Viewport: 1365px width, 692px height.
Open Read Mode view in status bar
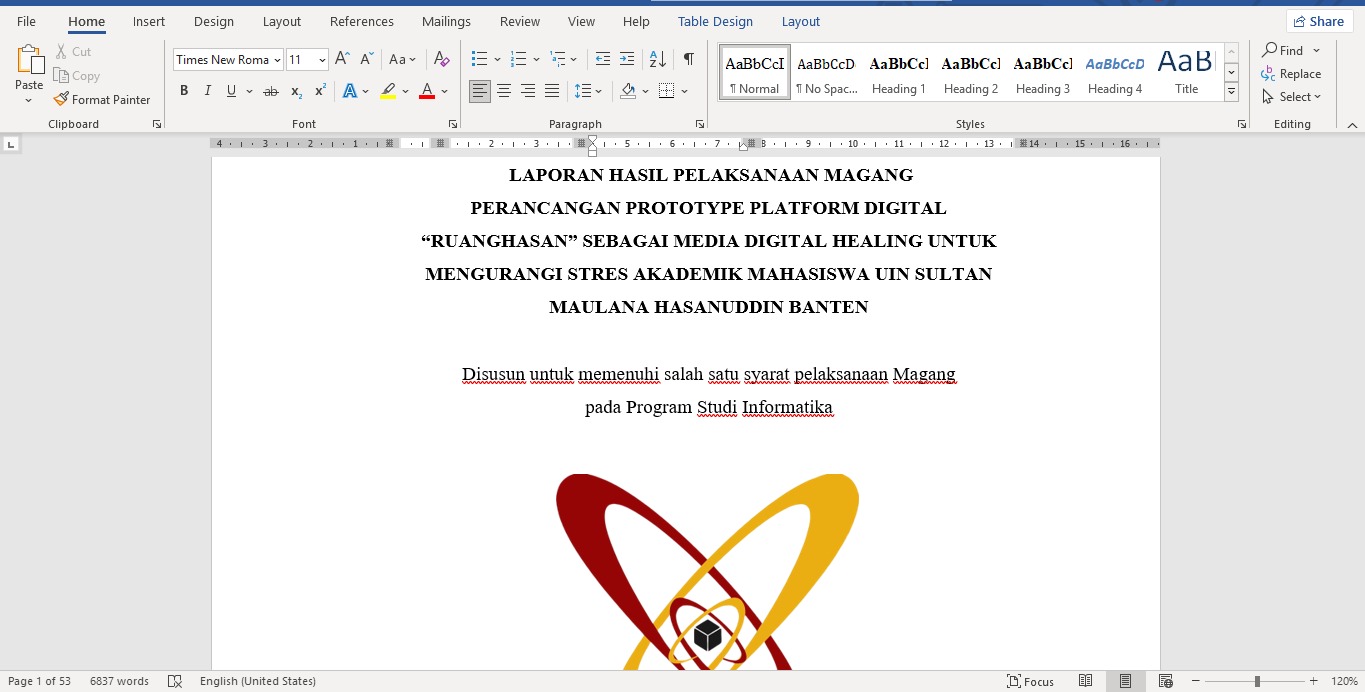pos(1085,681)
